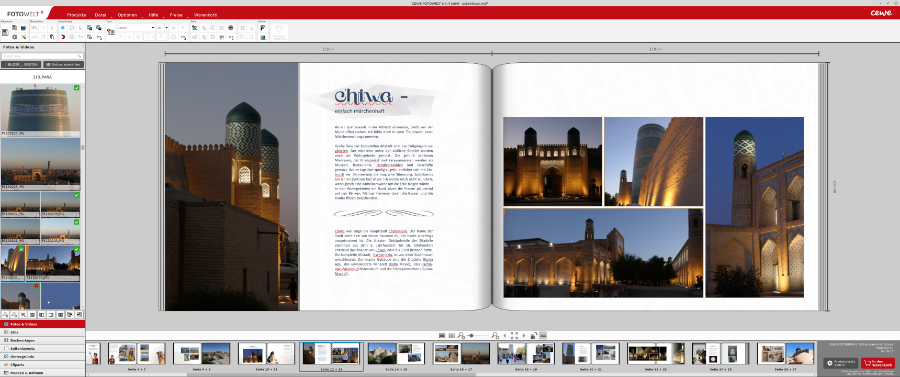Click the page overview grid icon in bottom bar
The height and width of the screenshot is (377, 900).
click(452, 335)
